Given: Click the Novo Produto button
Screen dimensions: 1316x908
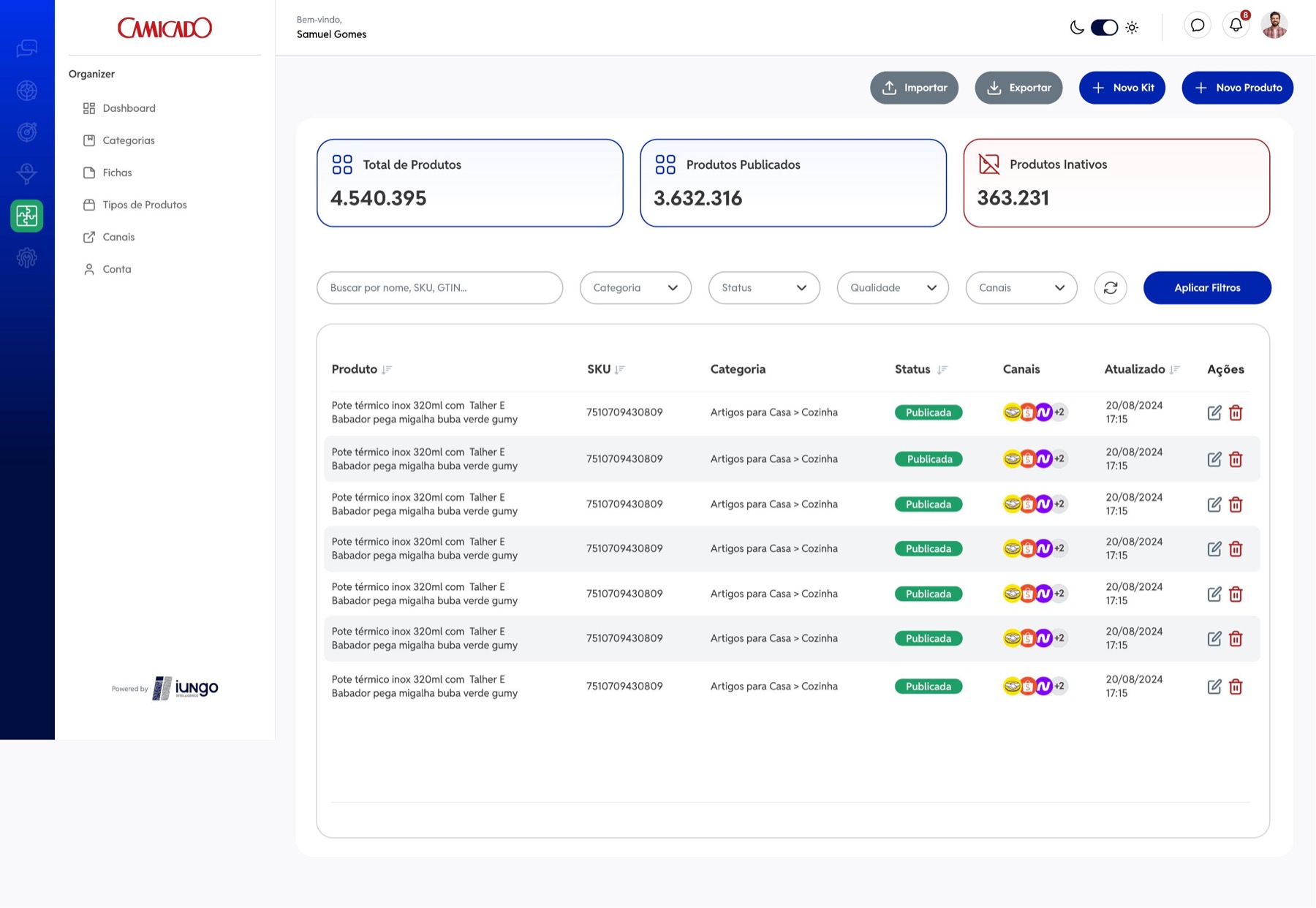Looking at the screenshot, I should point(1238,88).
